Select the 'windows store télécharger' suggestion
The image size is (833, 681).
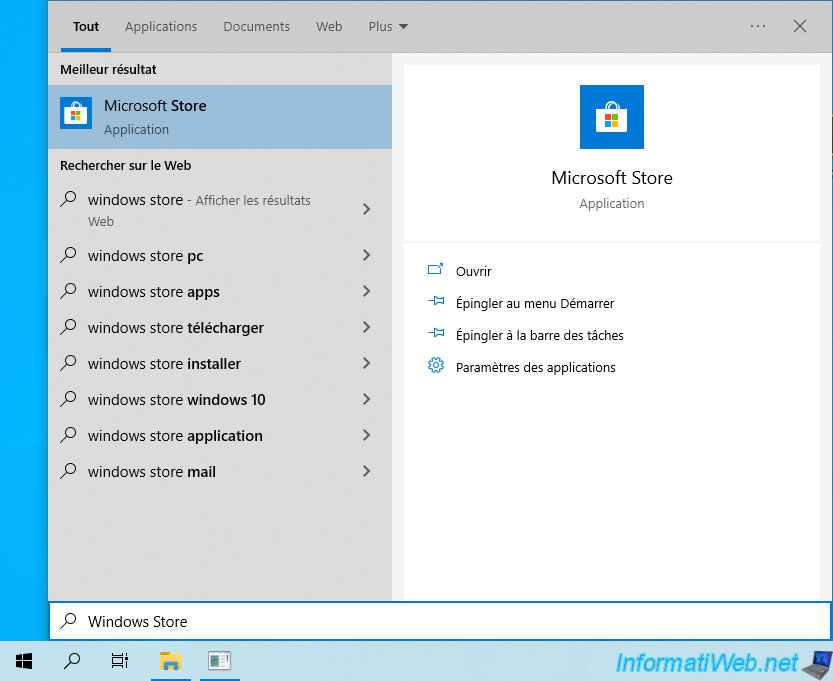point(220,328)
